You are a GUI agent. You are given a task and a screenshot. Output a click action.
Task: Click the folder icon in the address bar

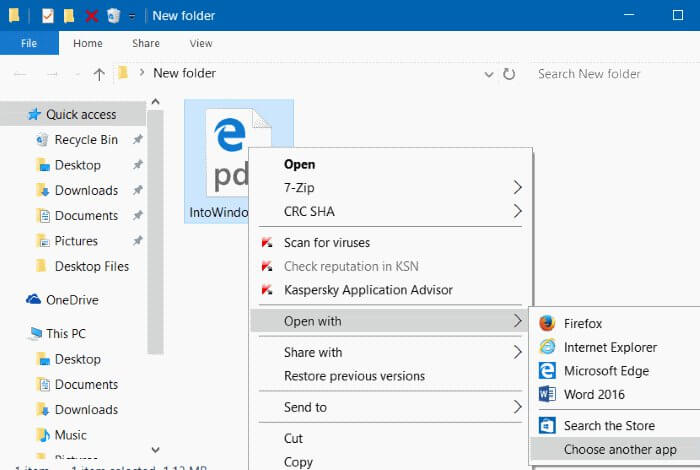[x=123, y=73]
